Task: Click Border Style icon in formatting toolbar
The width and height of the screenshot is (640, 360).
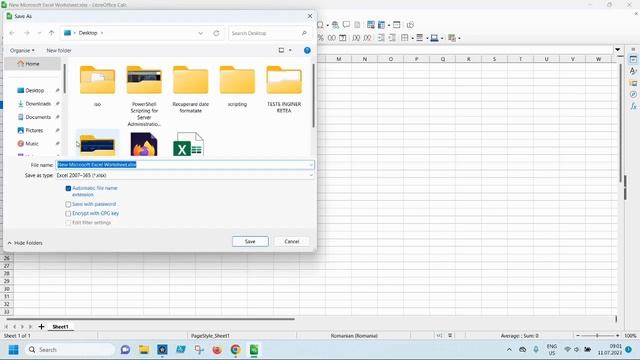Action: pos(419,38)
